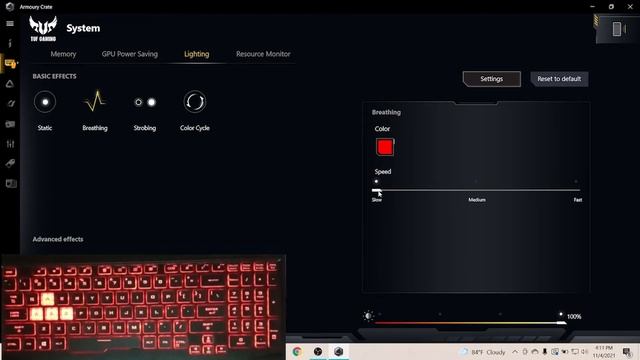Choose the Strobing lighting effect
Screen dimensions: 640x360
click(145, 102)
